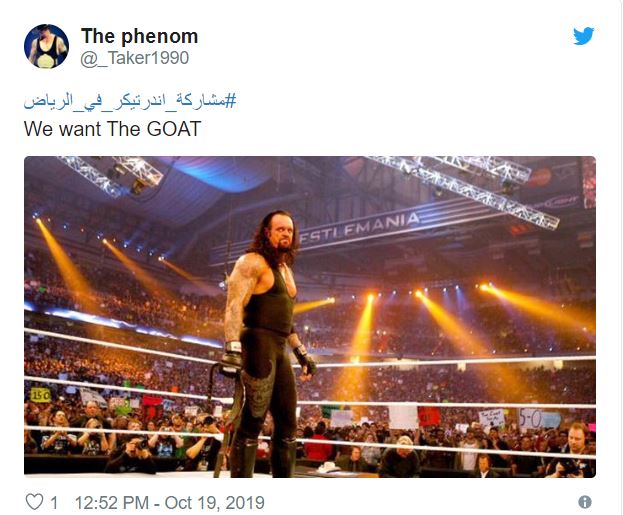This screenshot has height=515, width=623.
Task: Open the timestamp 12:52 PM - Oct 19, 2019
Action: (x=171, y=502)
